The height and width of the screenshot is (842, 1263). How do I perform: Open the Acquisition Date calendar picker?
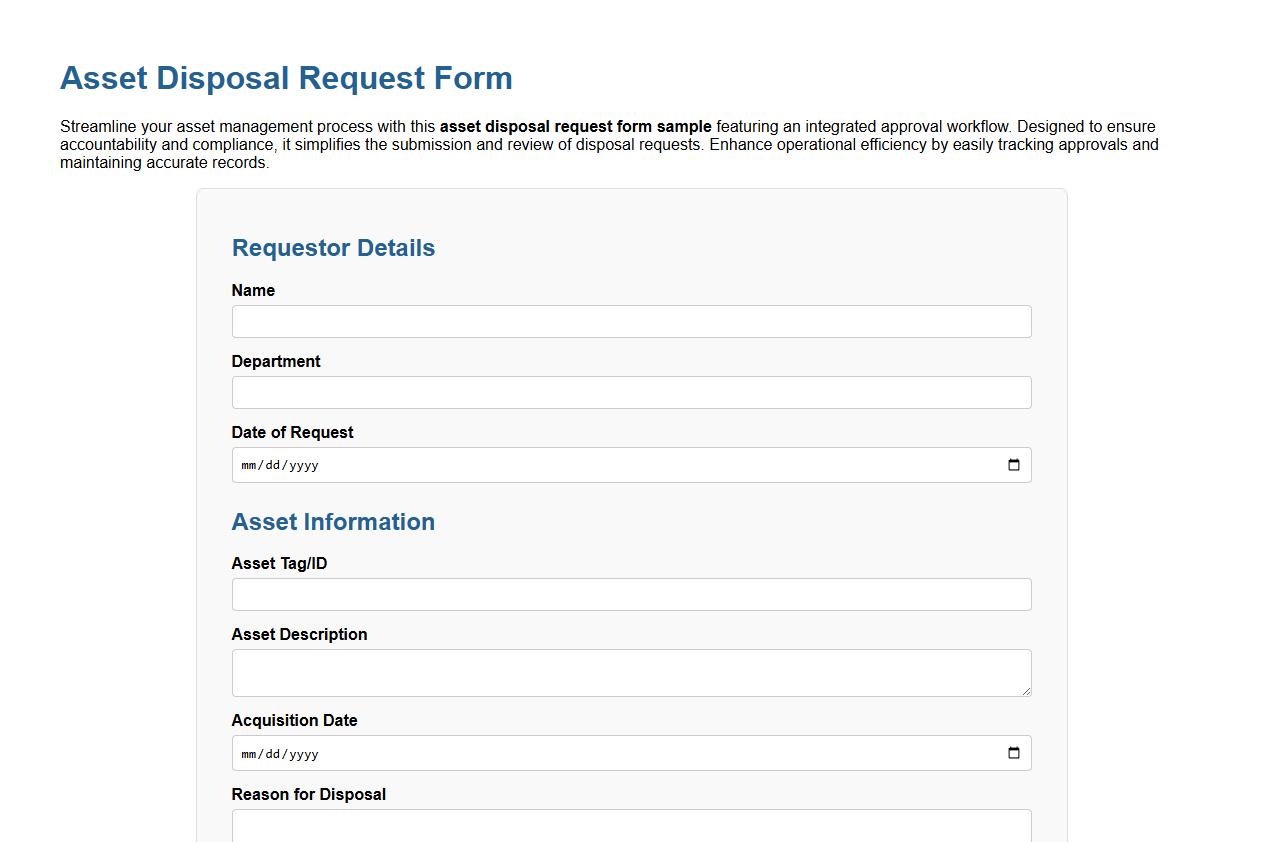click(x=1014, y=753)
